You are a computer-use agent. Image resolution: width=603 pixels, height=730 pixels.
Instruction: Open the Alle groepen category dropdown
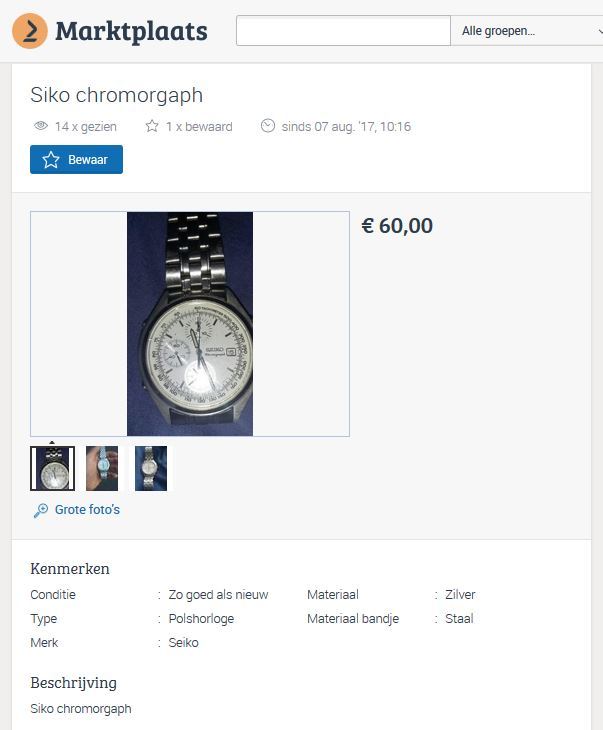526,31
